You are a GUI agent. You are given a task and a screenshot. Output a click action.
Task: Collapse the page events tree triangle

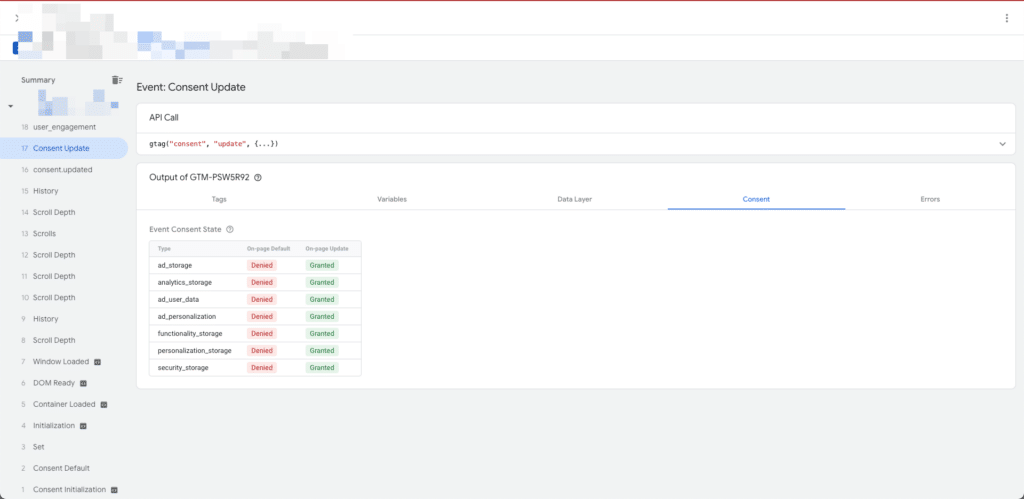[x=10, y=106]
